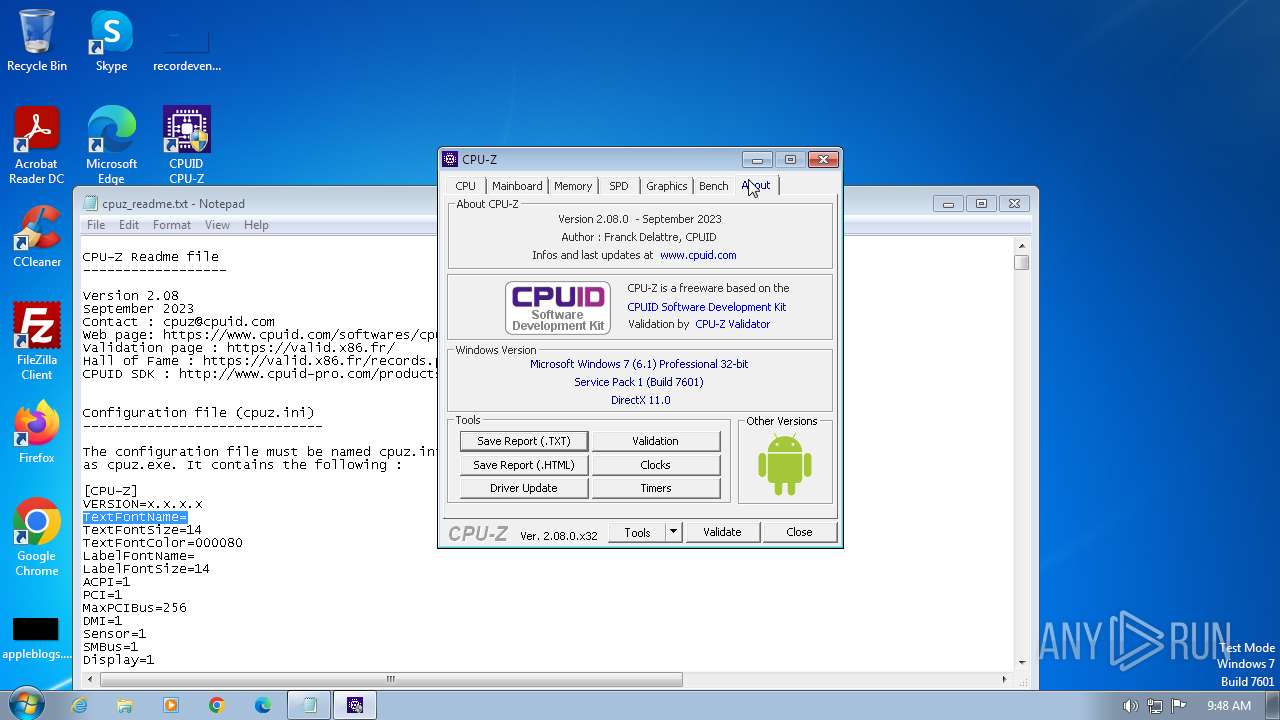Click the highlighted TextFontName= line in Notepad
This screenshot has width=1280, height=720.
(x=135, y=517)
